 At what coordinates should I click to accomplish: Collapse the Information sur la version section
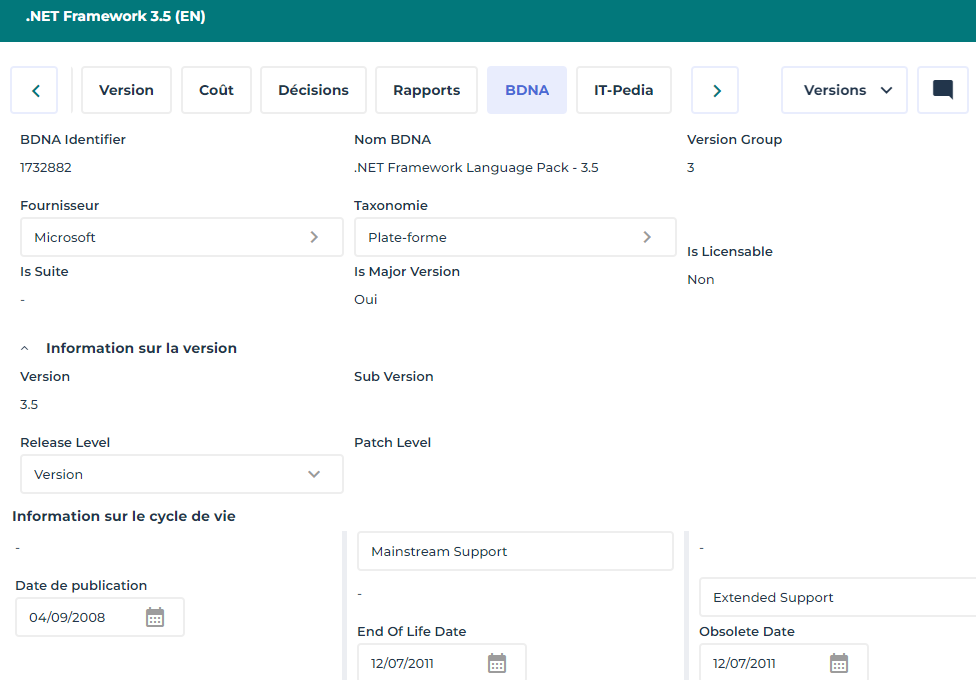point(25,349)
